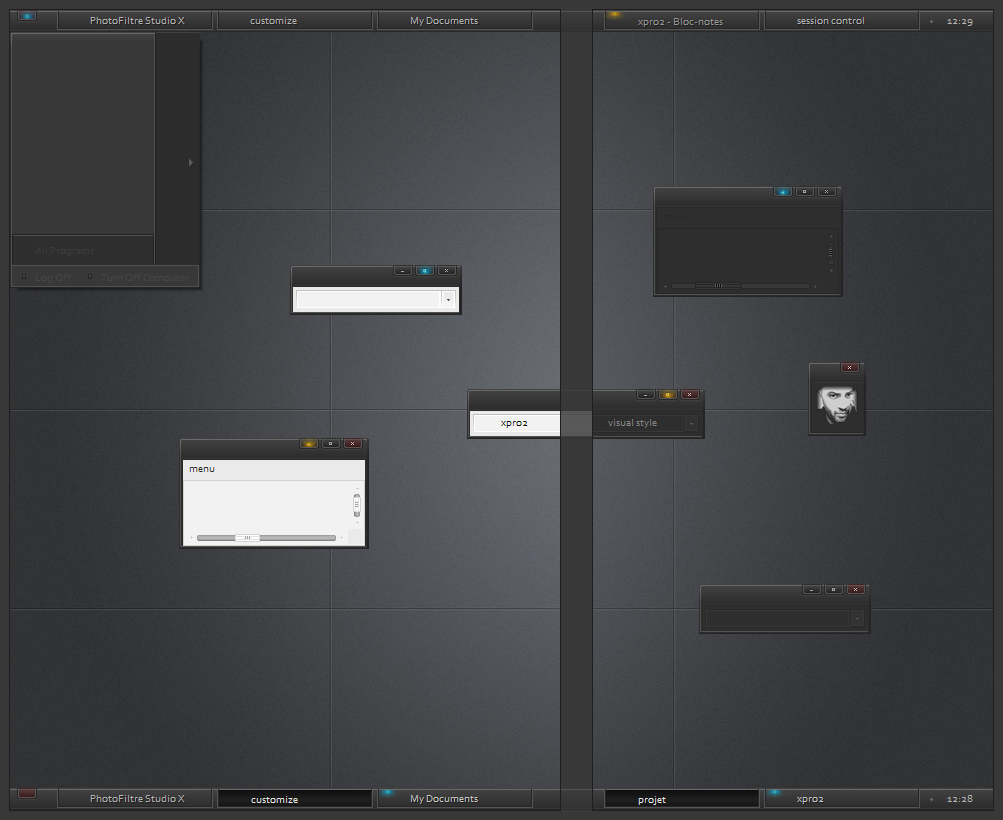
Task: Close the dark menu window
Action: point(826,192)
